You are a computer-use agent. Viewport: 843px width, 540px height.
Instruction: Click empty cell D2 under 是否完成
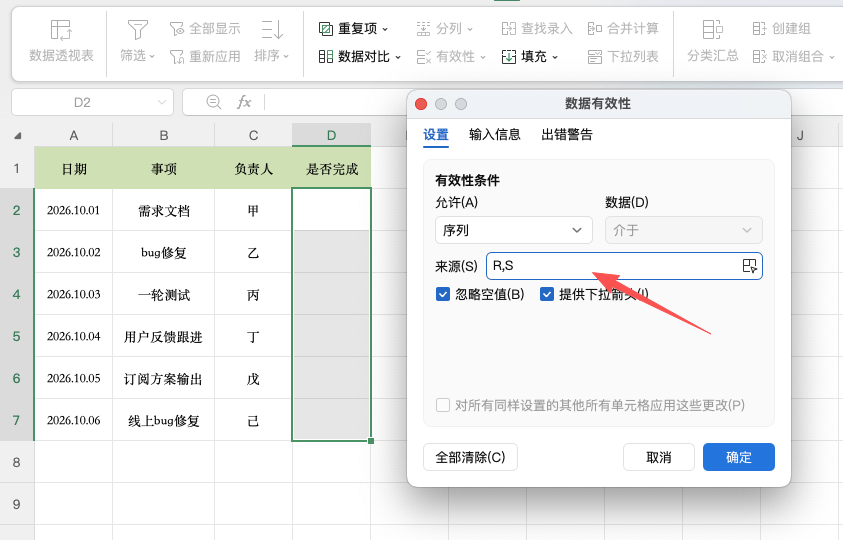(x=331, y=210)
